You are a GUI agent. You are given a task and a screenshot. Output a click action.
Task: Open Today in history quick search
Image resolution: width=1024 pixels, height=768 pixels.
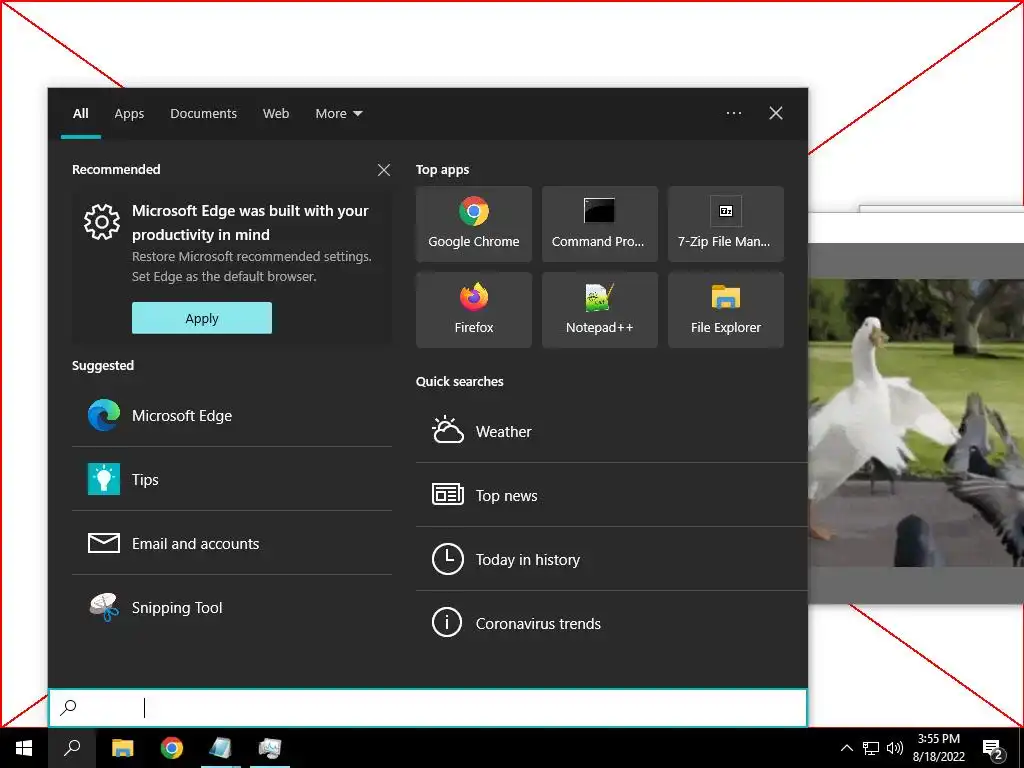[612, 559]
